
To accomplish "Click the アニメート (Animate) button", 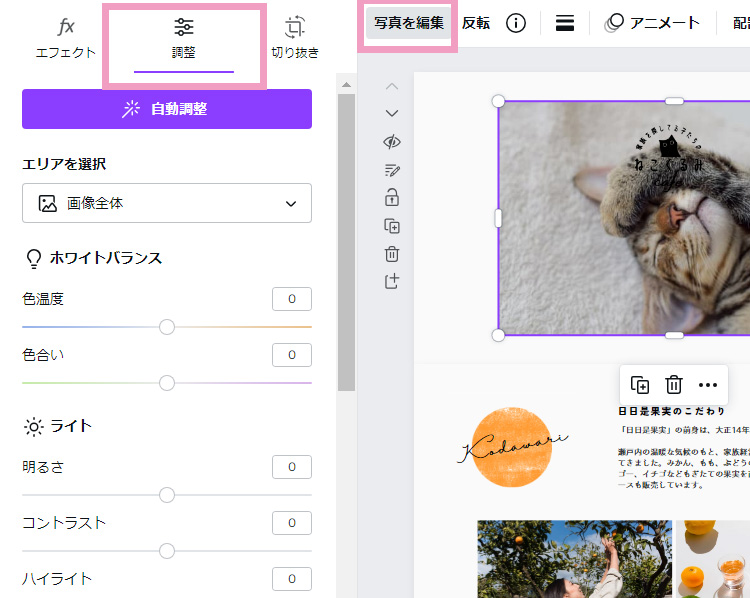I will pyautogui.click(x=652, y=23).
